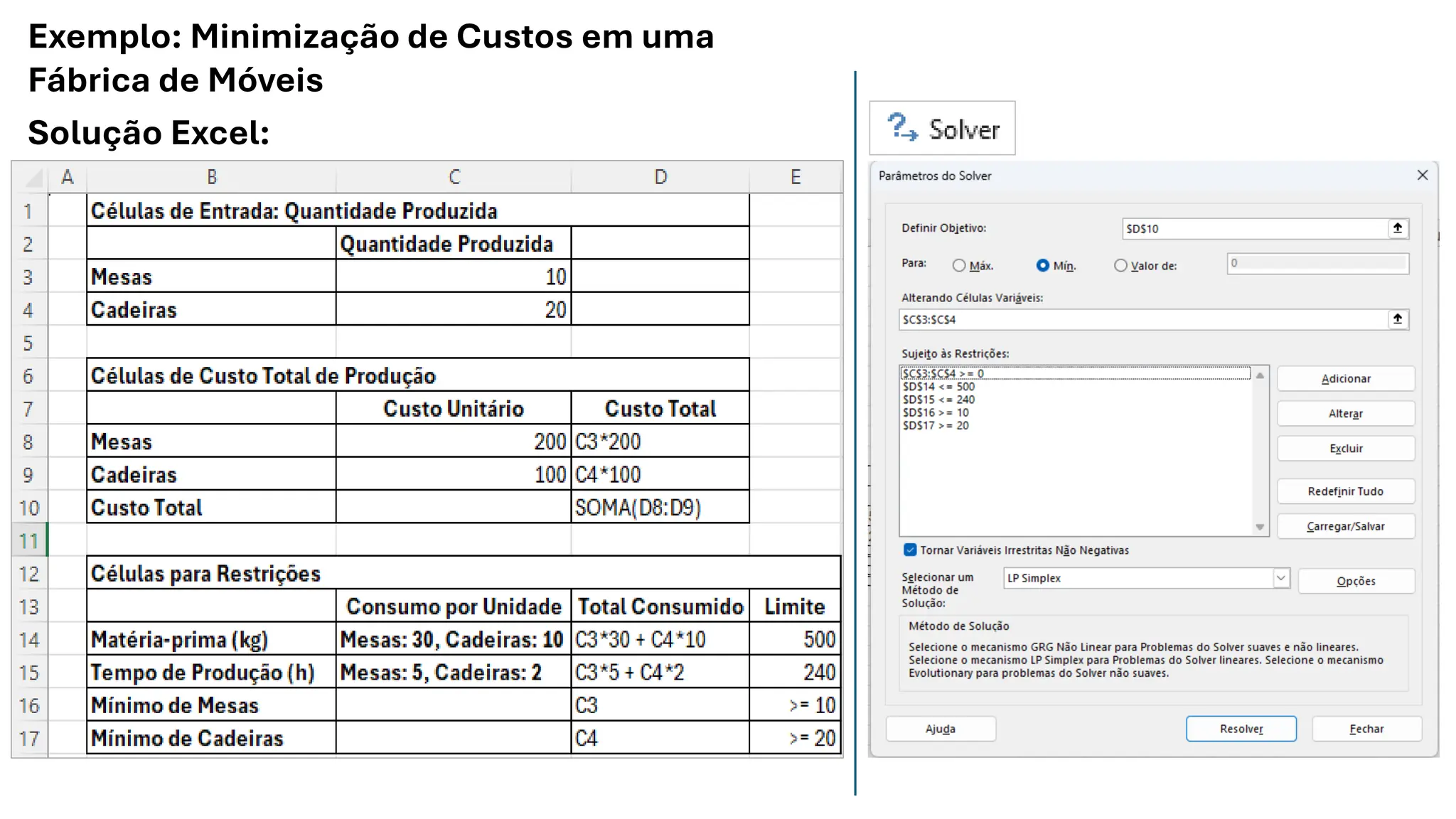Click the Limite cell >= 20
The height and width of the screenshot is (819, 1456).
coord(795,737)
